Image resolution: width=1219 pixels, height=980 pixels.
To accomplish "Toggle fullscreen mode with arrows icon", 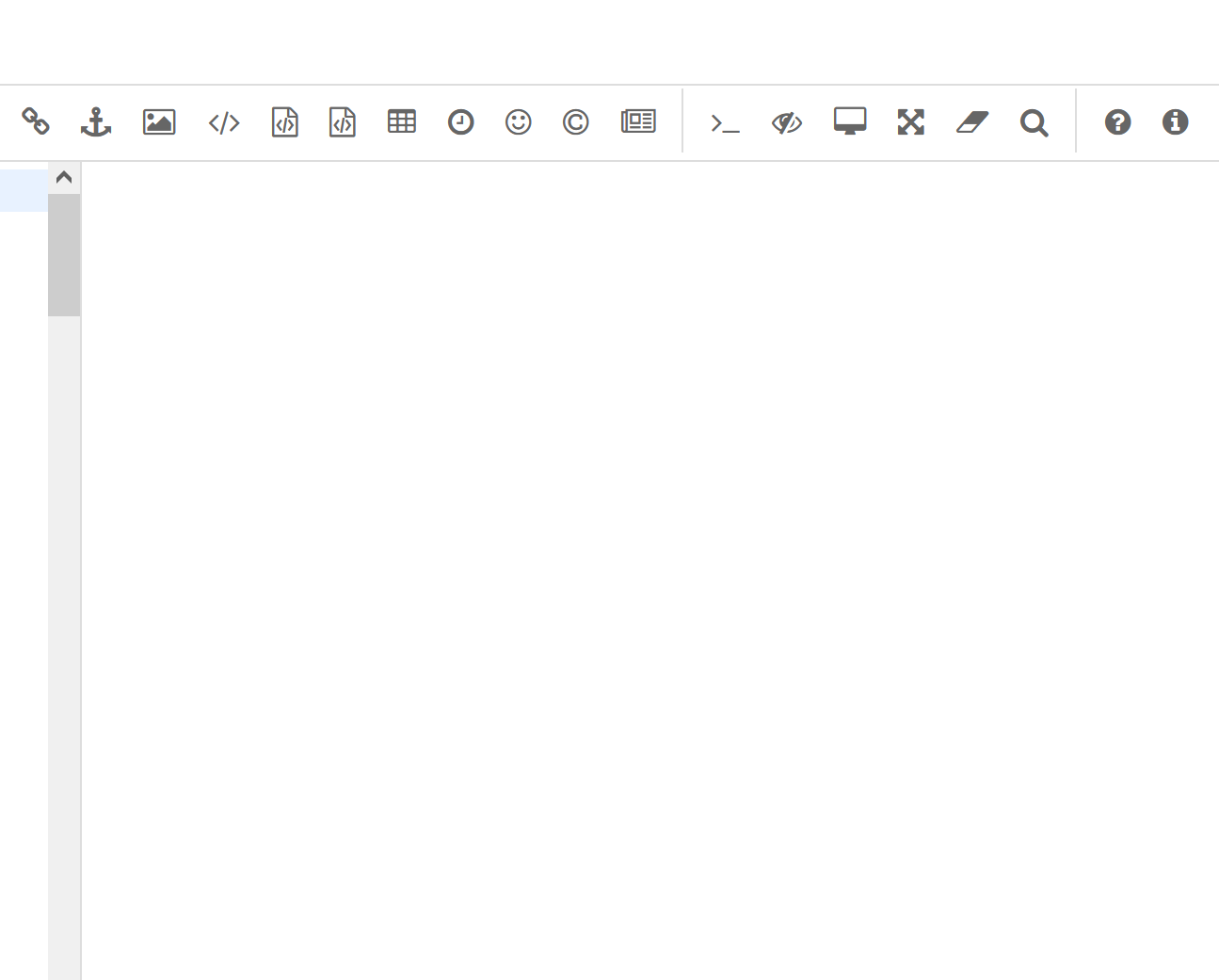I will pos(910,121).
